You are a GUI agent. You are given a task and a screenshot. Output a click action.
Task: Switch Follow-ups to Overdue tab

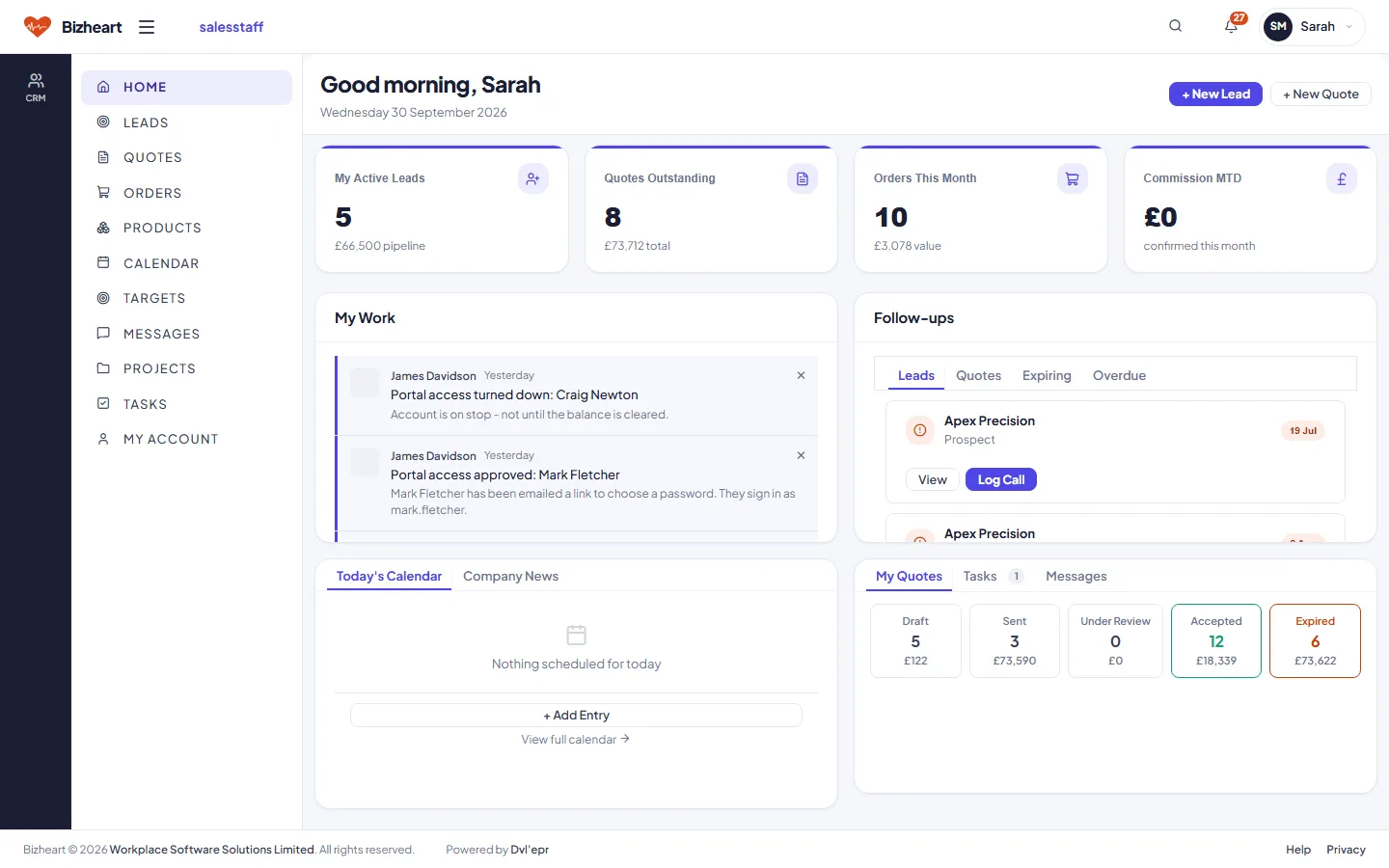pyautogui.click(x=1119, y=375)
